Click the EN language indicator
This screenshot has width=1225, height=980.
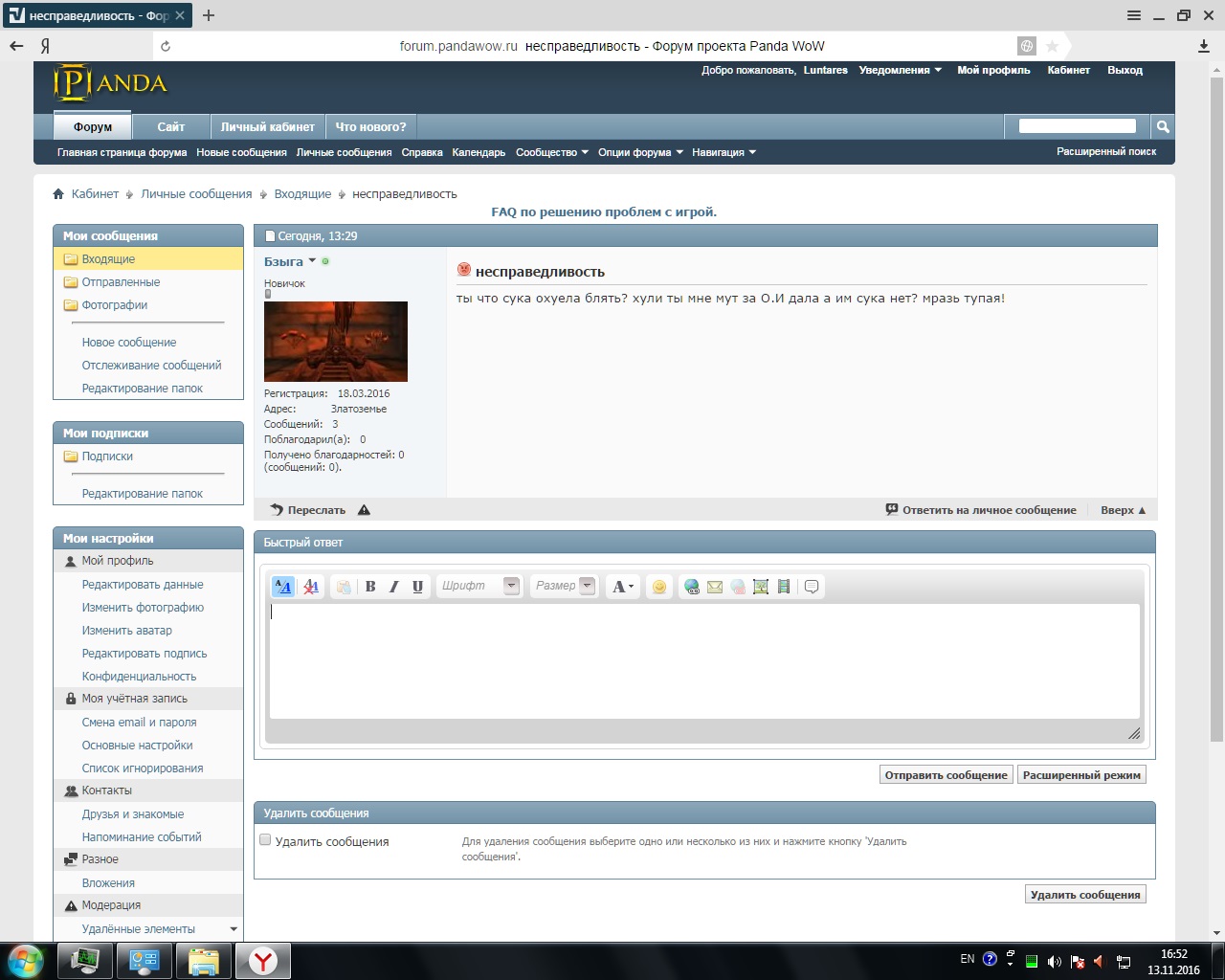(968, 959)
